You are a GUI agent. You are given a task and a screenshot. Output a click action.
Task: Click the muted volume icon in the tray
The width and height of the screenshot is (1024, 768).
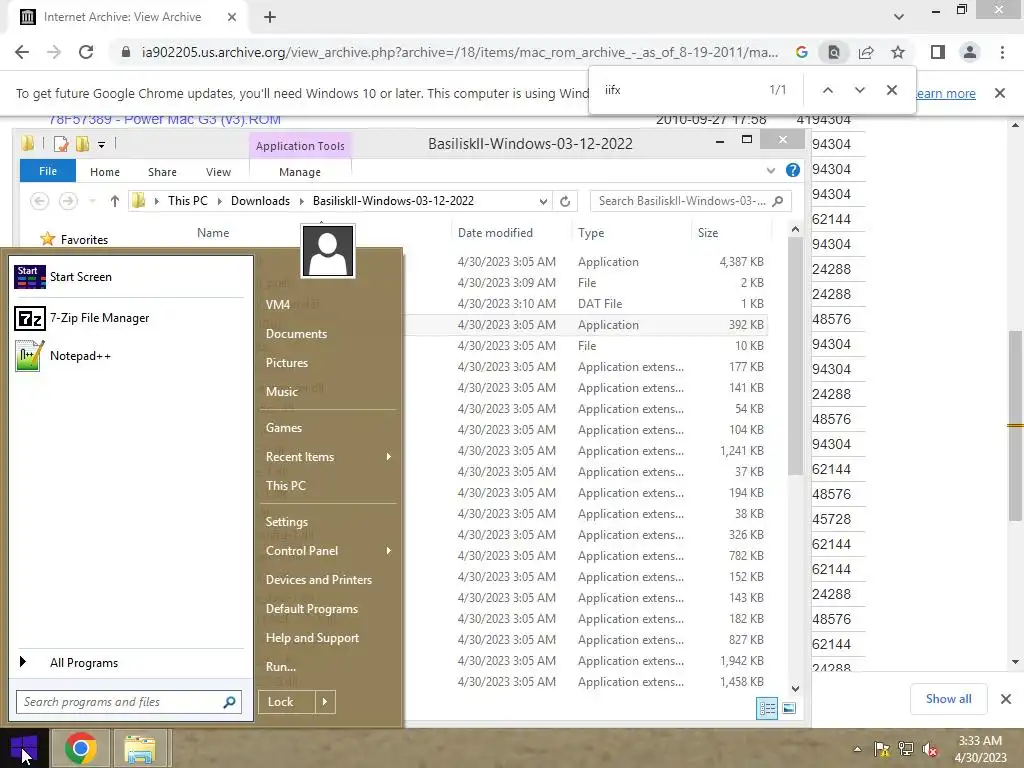coord(930,749)
